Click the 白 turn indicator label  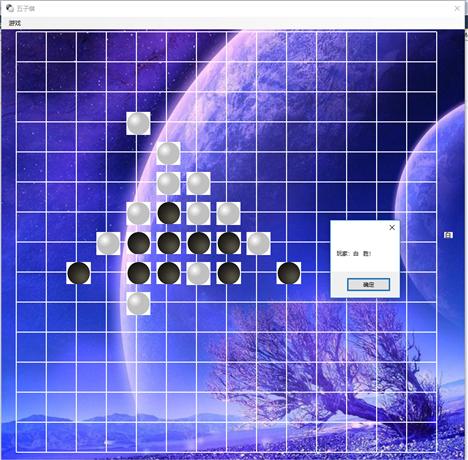448,235
